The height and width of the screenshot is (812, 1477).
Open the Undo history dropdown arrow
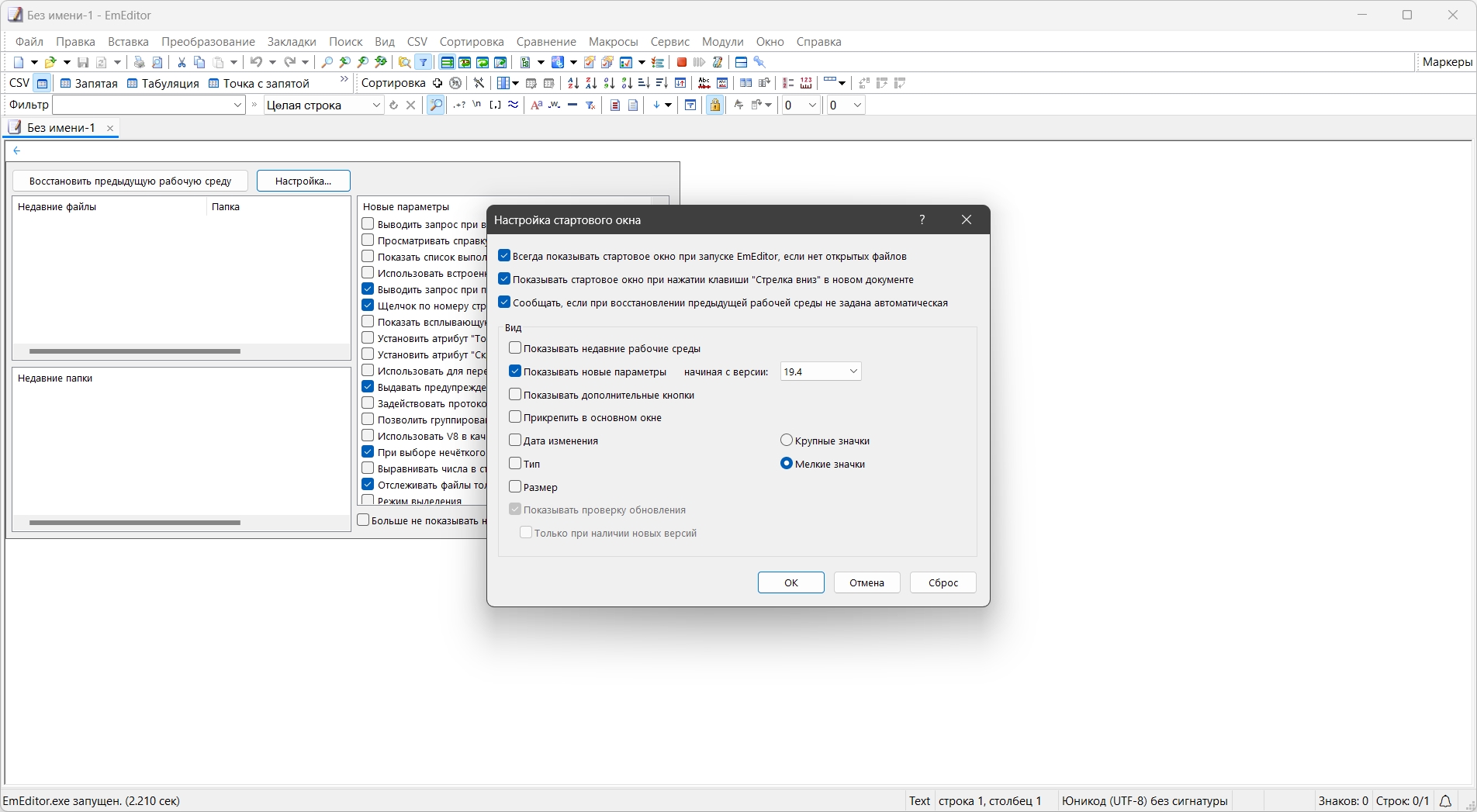click(272, 62)
